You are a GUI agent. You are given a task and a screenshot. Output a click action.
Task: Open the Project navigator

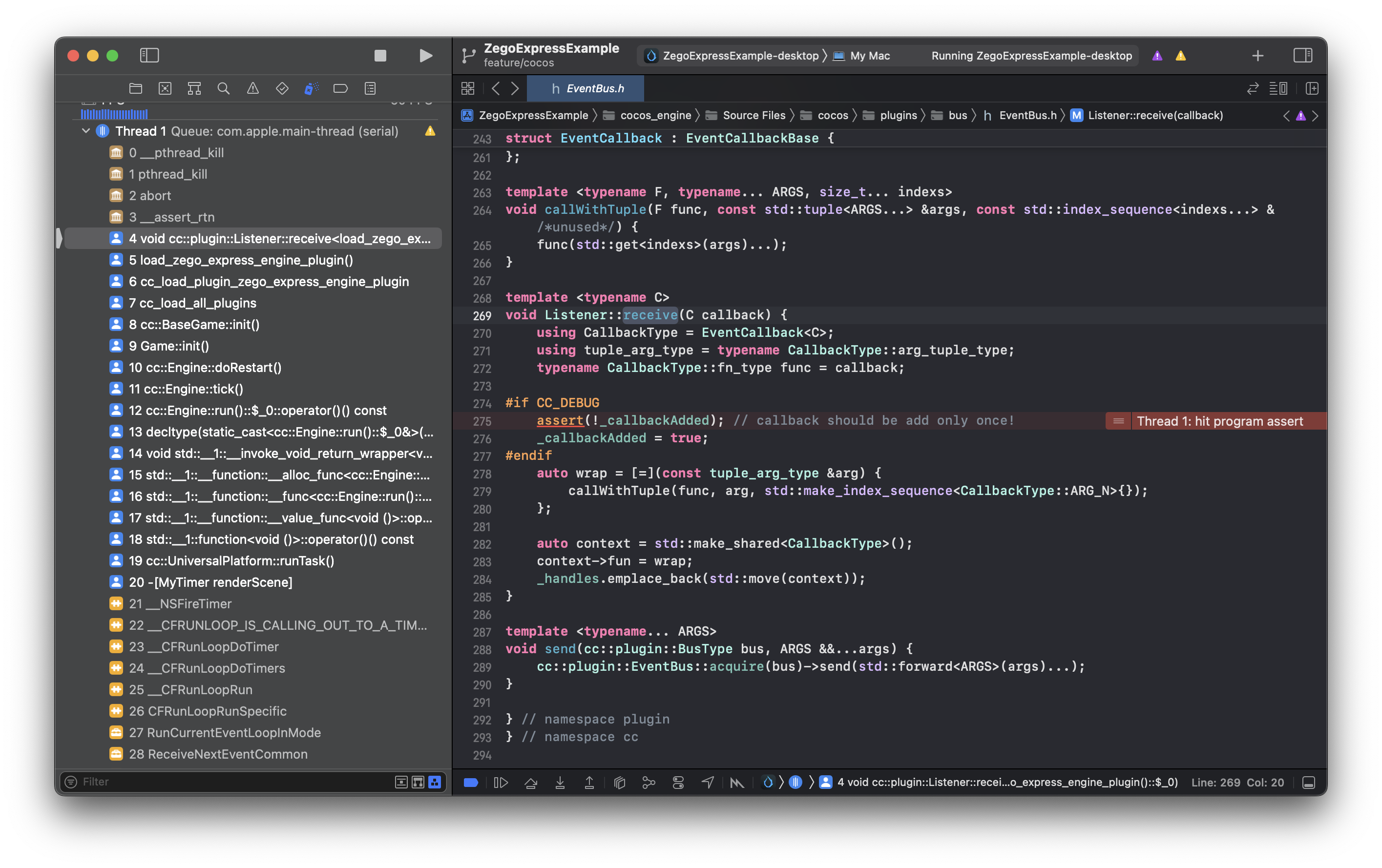tap(135, 88)
